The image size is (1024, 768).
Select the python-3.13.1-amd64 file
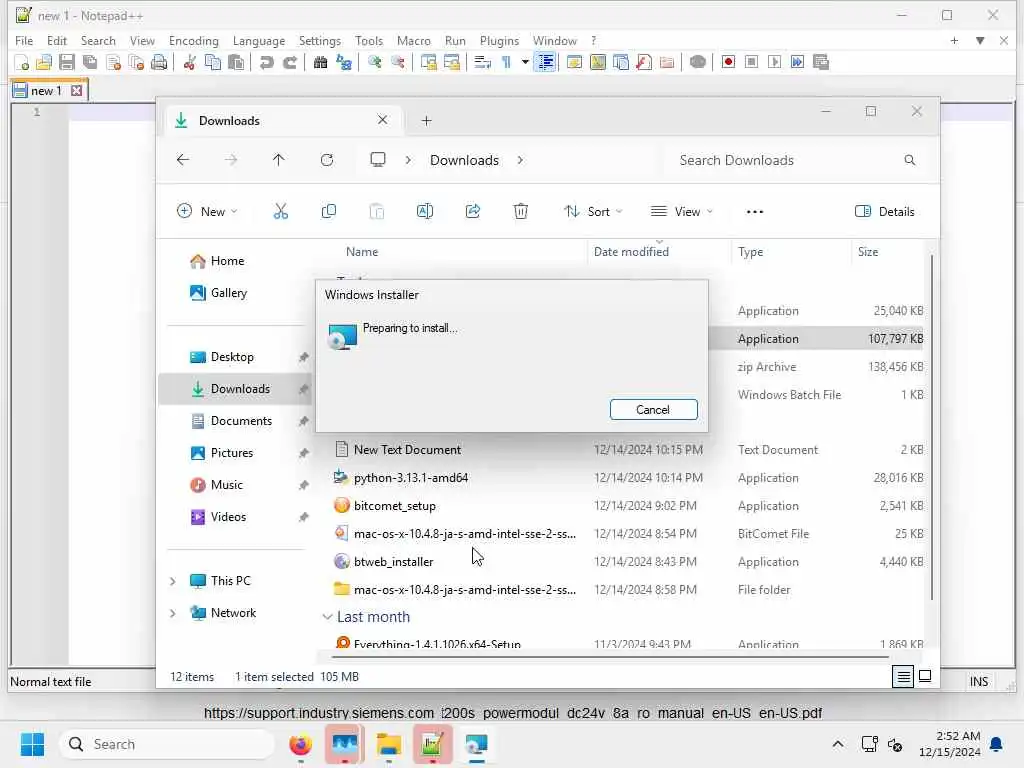coord(410,477)
